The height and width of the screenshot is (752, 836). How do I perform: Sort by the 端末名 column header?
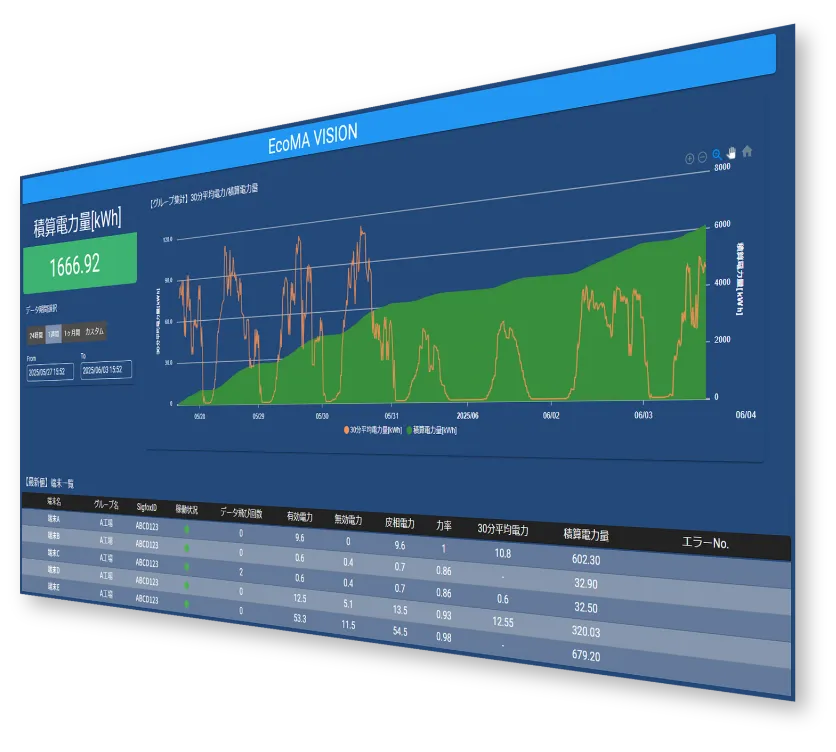54,501
